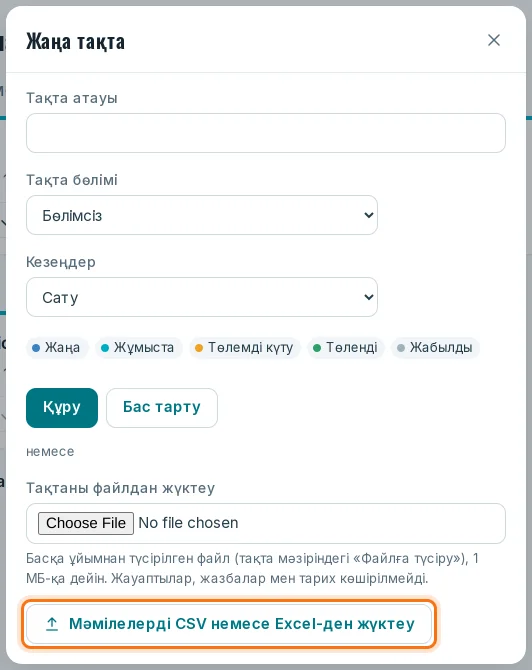Viewport: 532px width, 670px height.
Task: Click the file size hint paragraph
Action: click(x=252, y=568)
